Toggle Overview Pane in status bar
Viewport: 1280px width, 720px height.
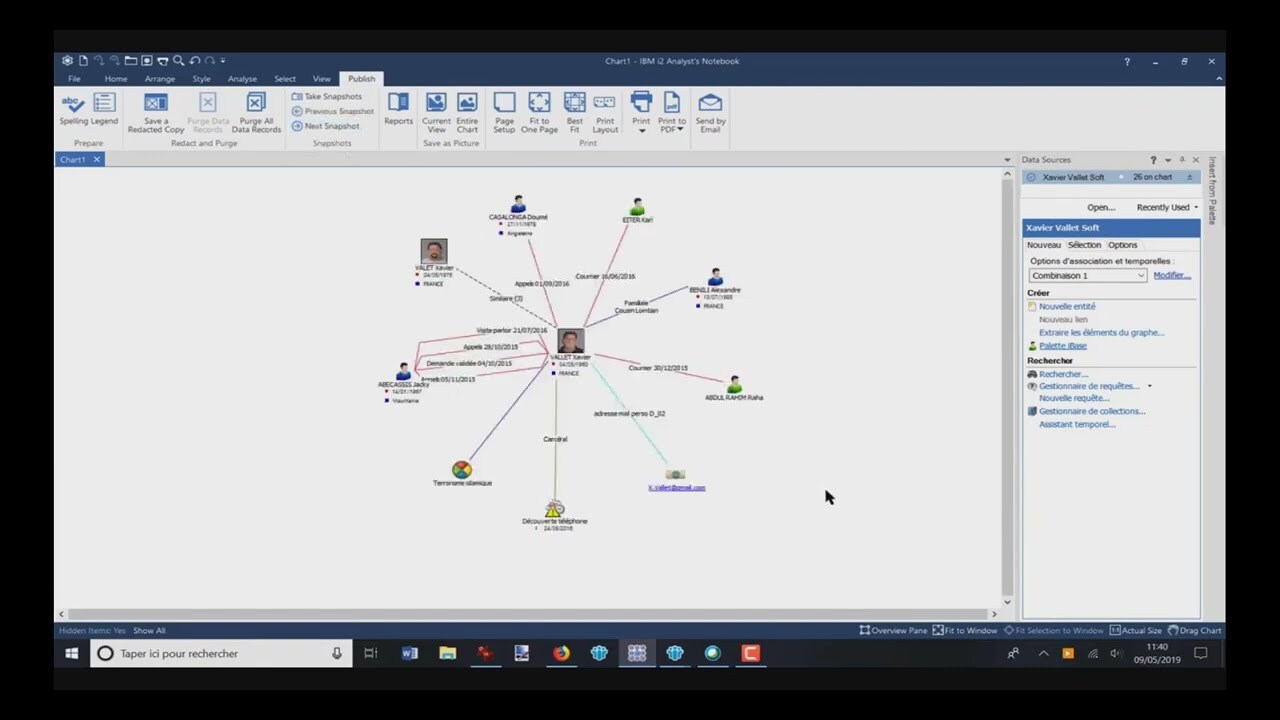[x=894, y=631]
